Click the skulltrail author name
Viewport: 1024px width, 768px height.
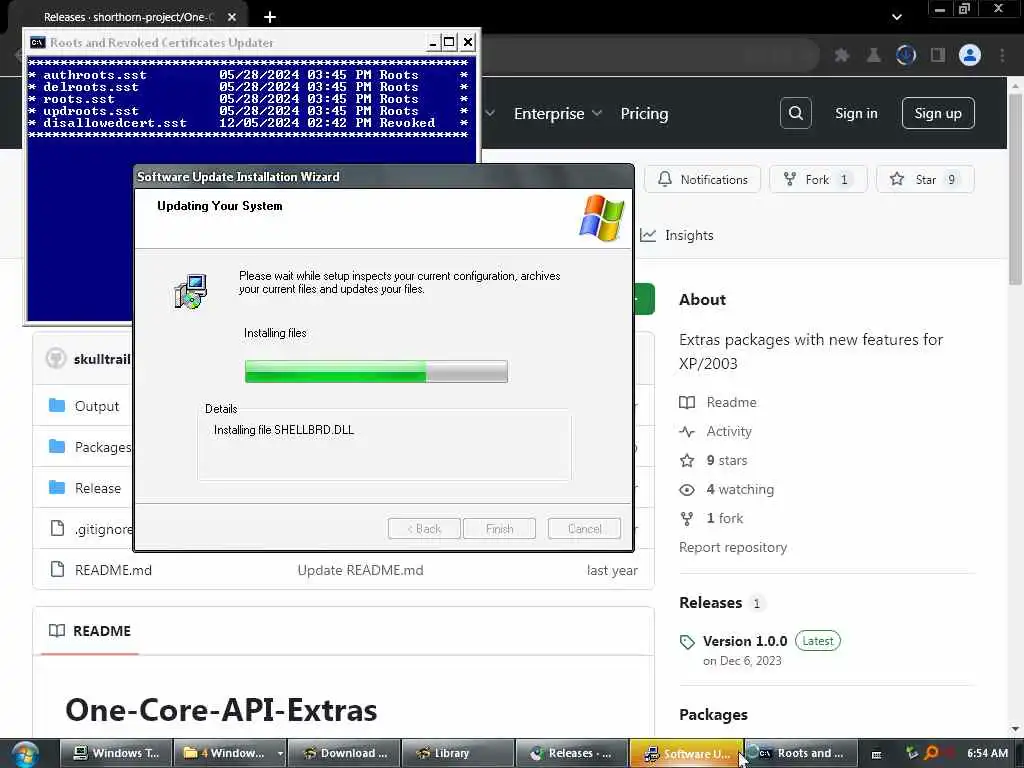tap(103, 359)
